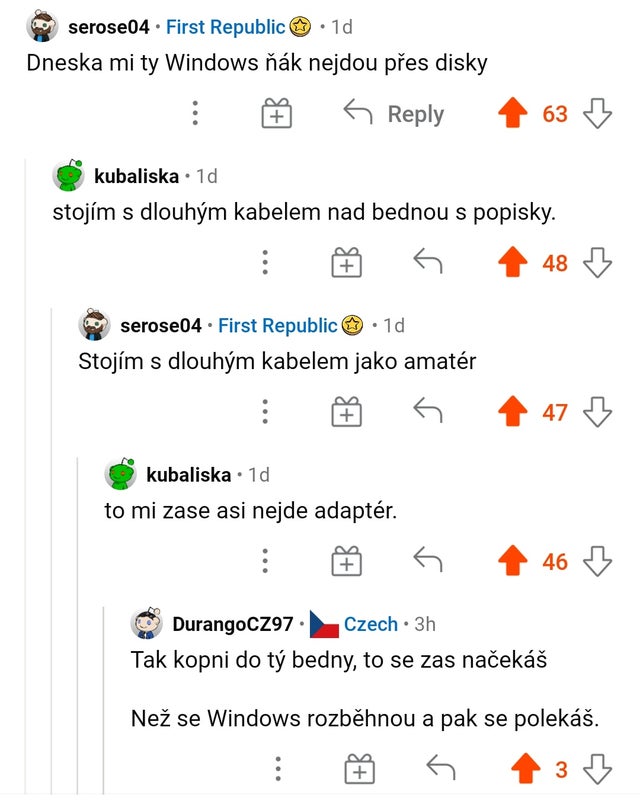Upvote kubaliska's comment with 48 points
640x801 pixels.
click(512, 263)
